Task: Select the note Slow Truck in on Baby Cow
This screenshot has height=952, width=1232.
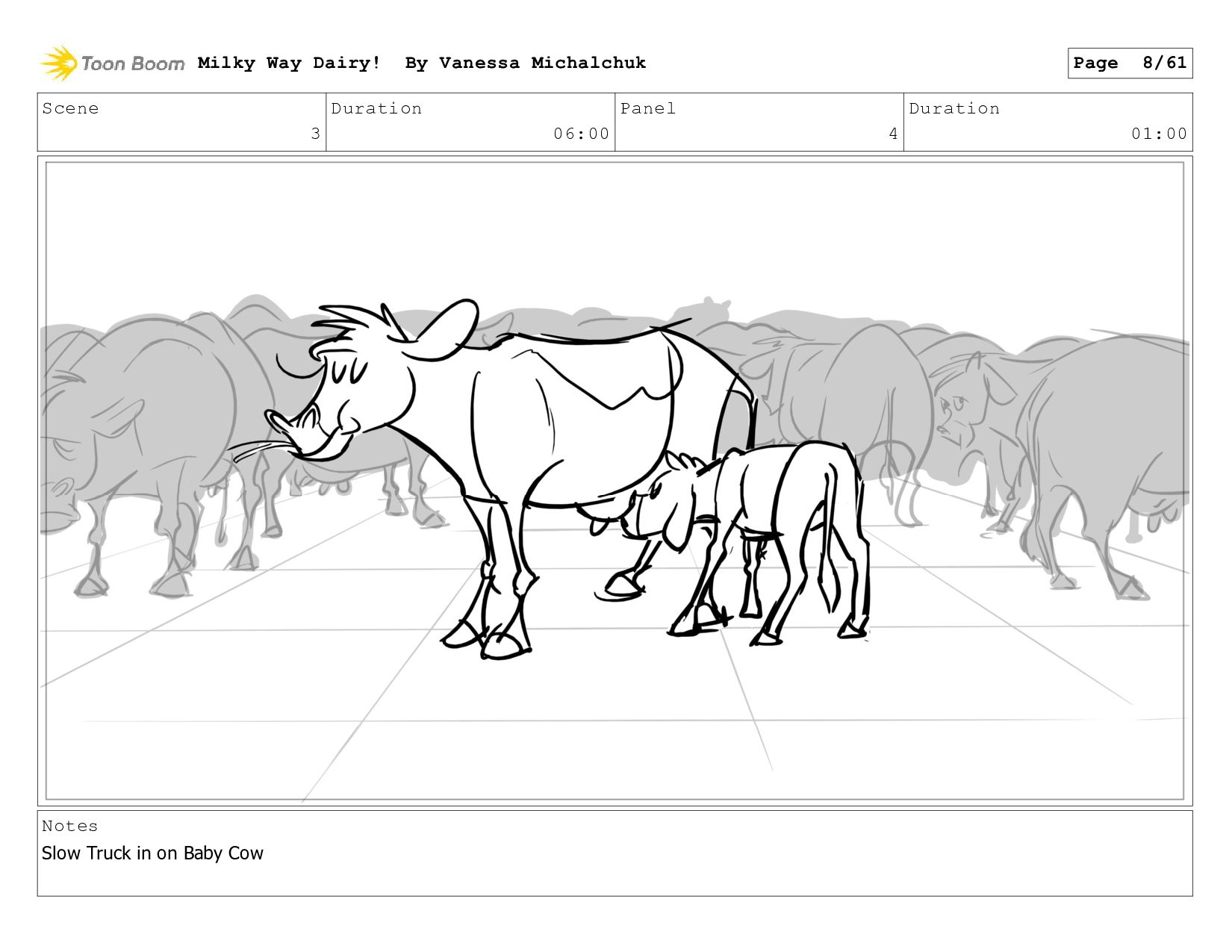Action: (152, 853)
